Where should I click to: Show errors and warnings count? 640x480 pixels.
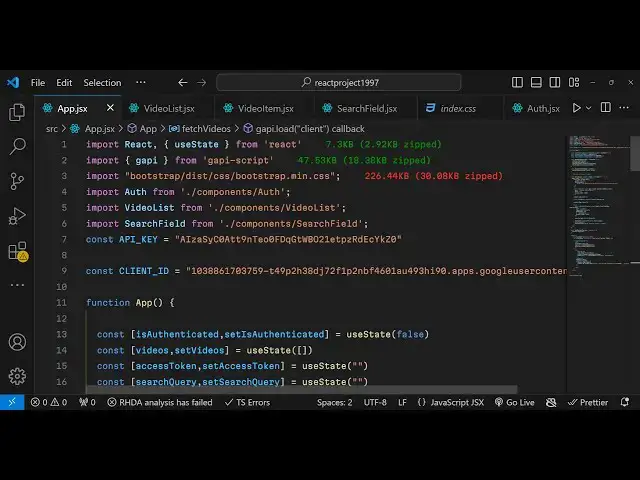click(49, 402)
